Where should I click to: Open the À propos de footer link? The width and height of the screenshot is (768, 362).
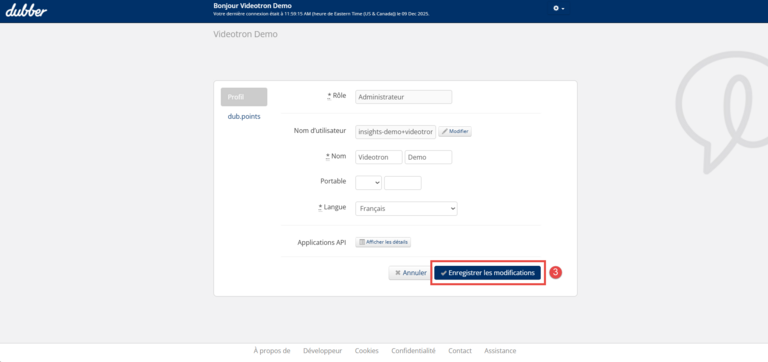pyautogui.click(x=272, y=351)
